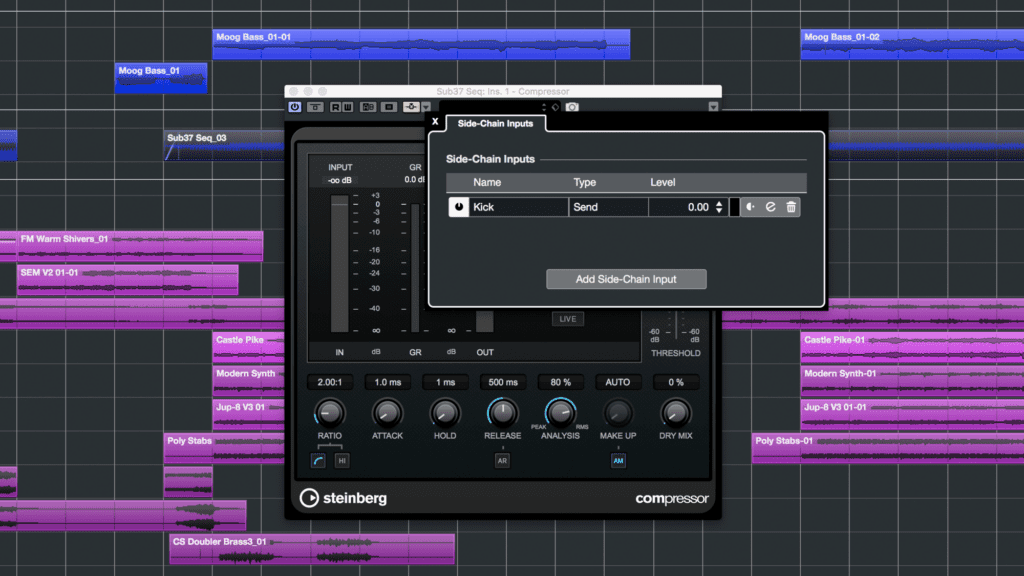Click the 1 ms hold value field
Viewport: 1024px width, 576px height.
point(445,382)
